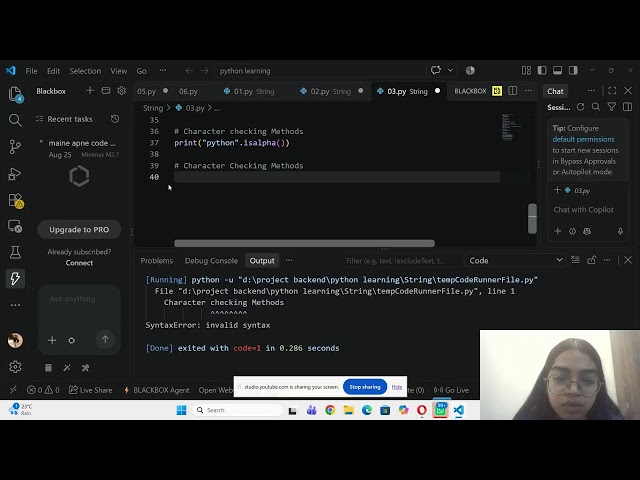Start a new Blackbox task with plus

tap(90, 91)
